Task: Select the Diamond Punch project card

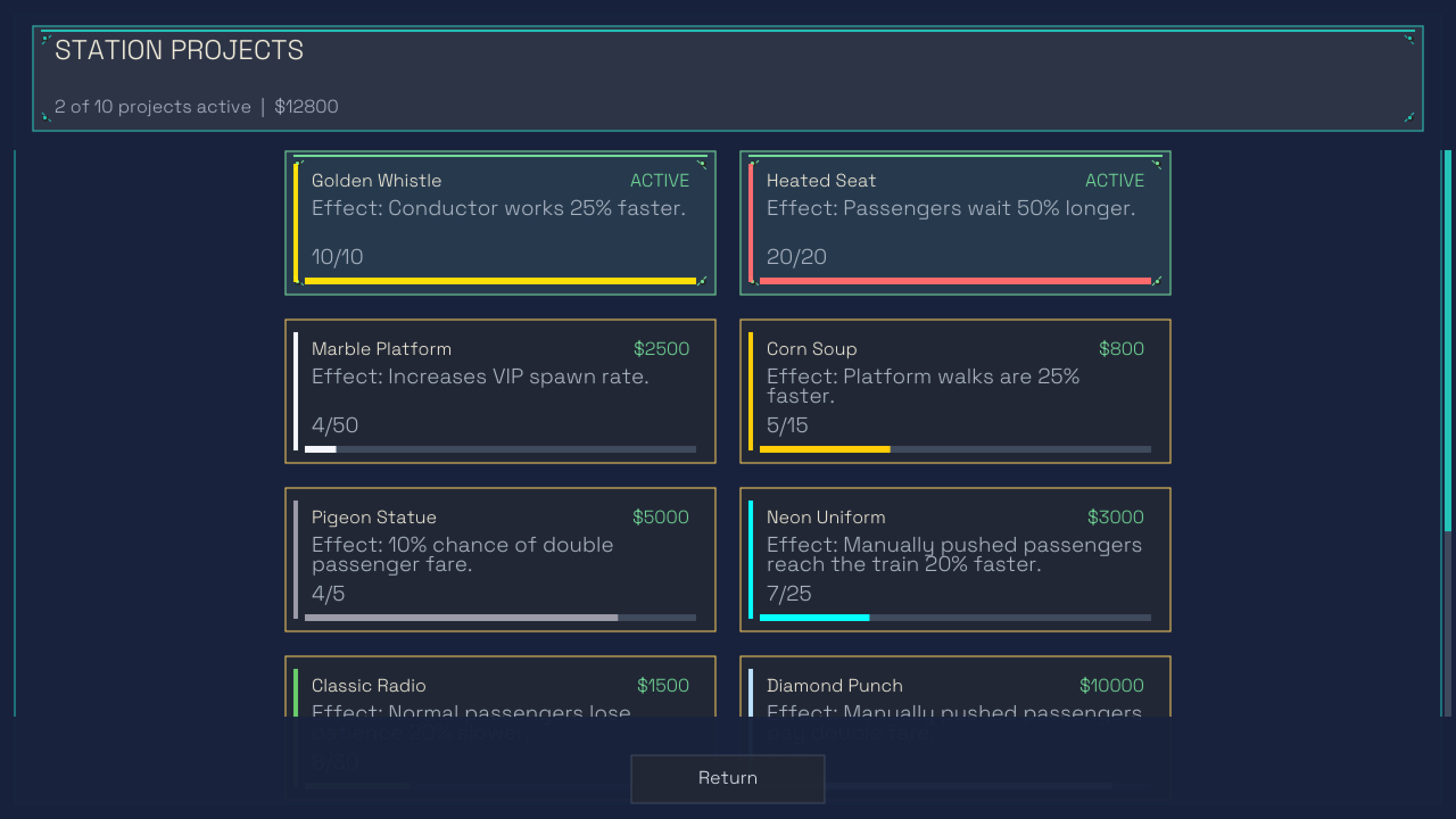Action: click(955, 686)
